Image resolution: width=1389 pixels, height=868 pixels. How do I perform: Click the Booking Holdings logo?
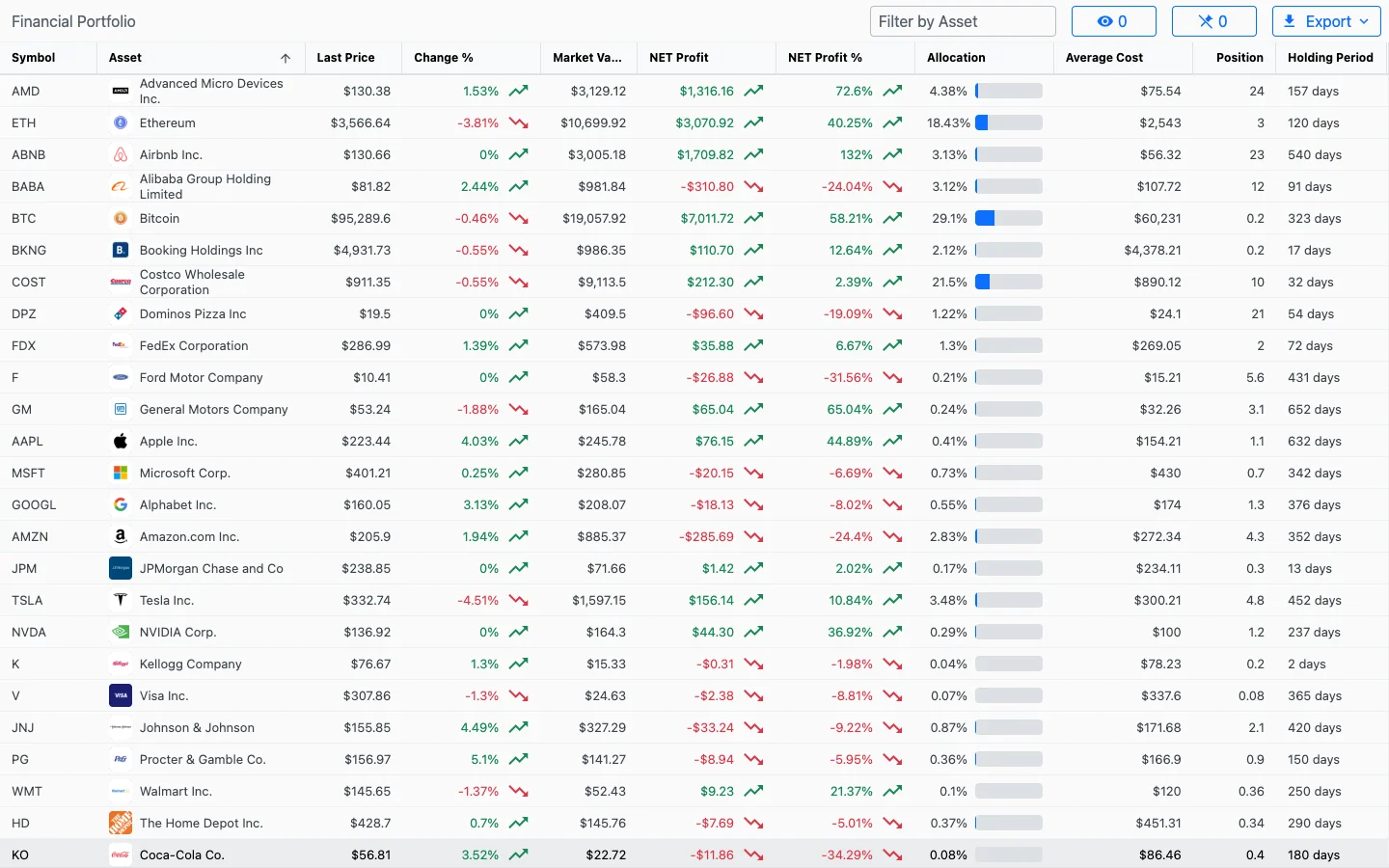coord(121,250)
